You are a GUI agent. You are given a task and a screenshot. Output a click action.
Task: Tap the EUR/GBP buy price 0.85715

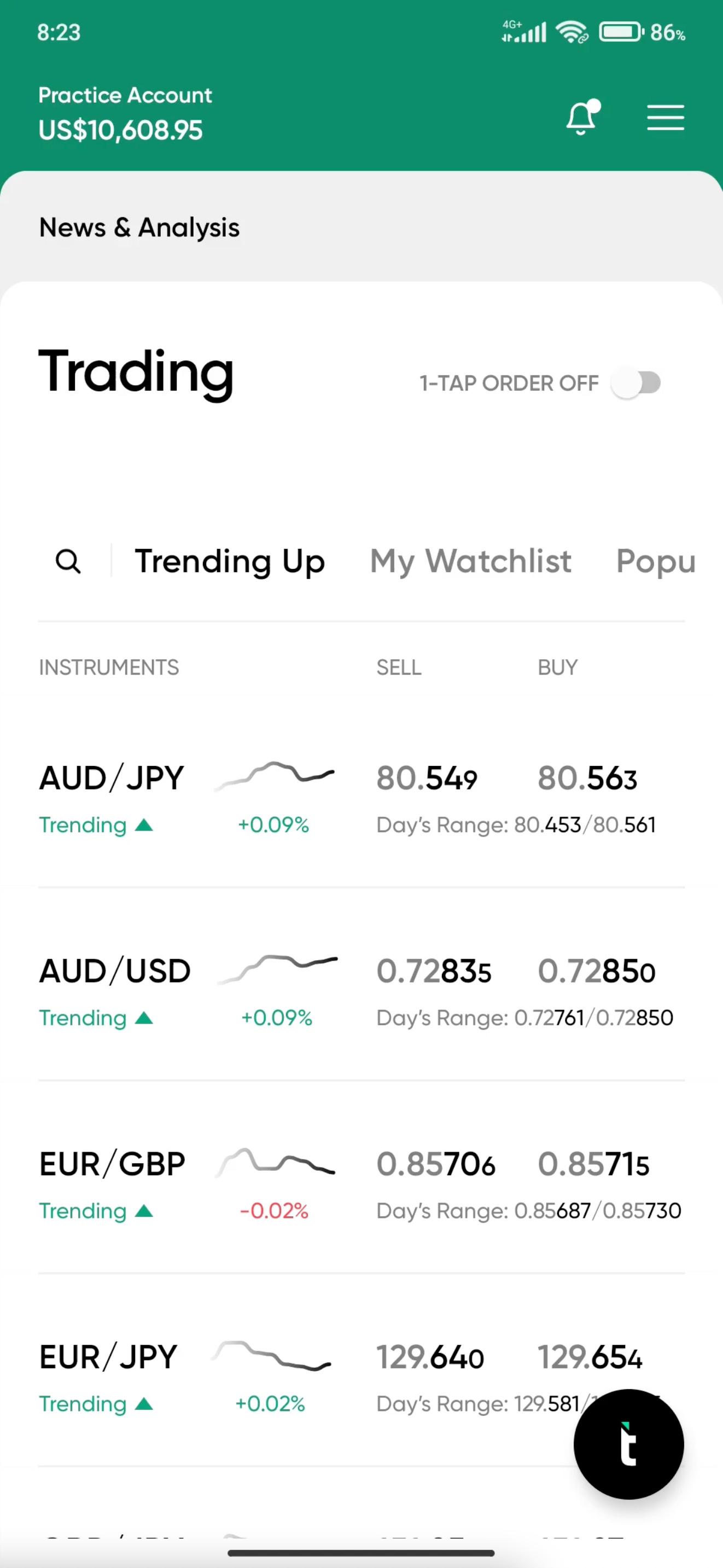[x=593, y=1164]
